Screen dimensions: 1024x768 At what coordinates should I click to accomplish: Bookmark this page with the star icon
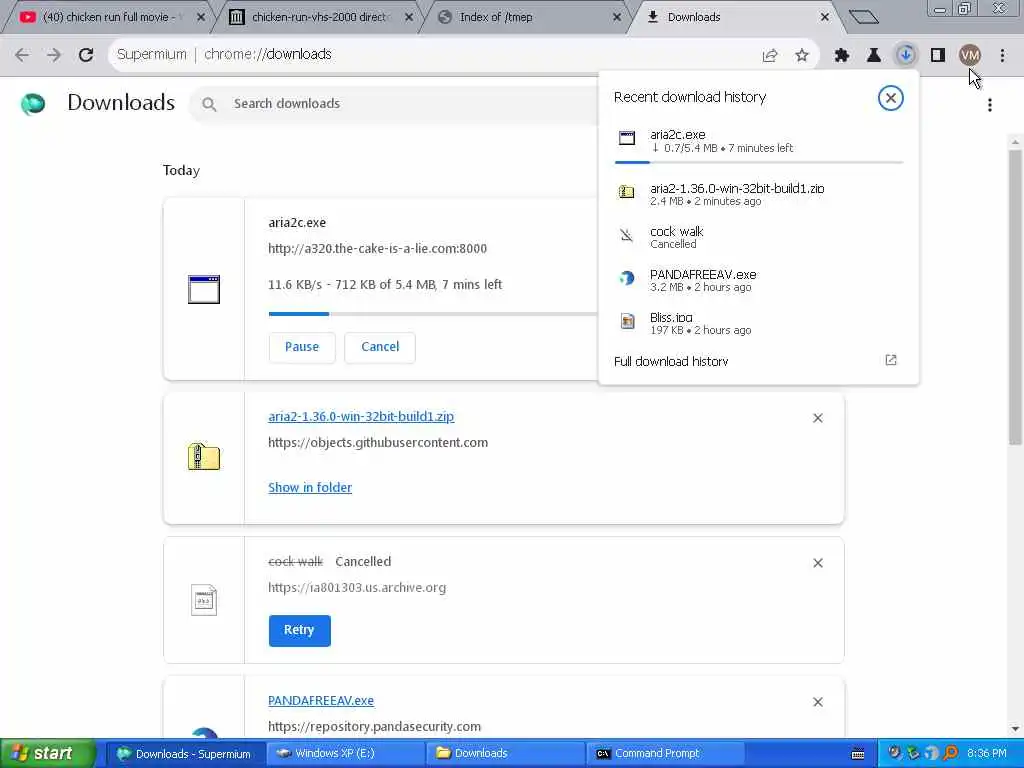[x=802, y=56]
